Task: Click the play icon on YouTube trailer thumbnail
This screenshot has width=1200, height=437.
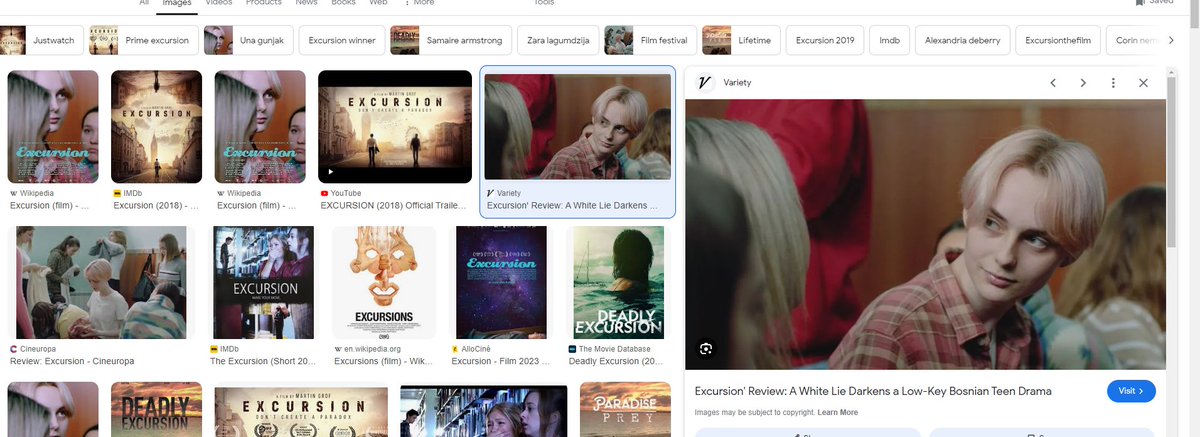Action: [x=332, y=171]
